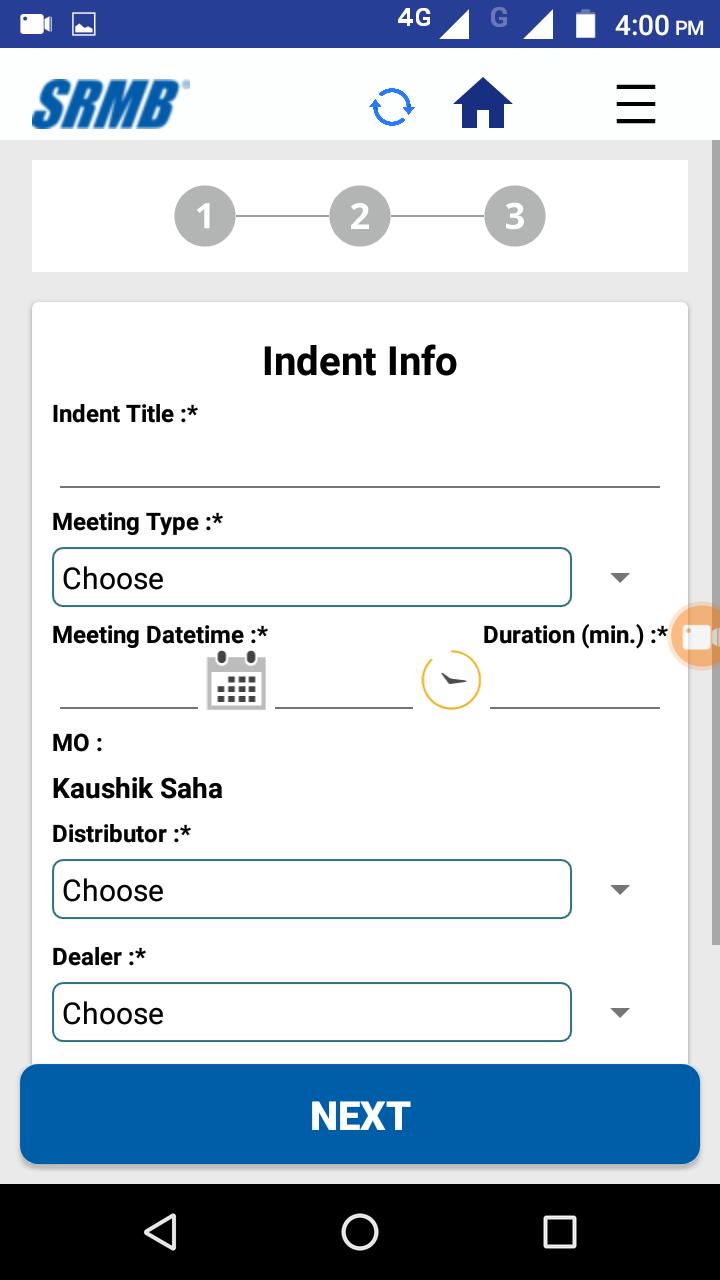Tap the floating orange video recorder icon
Viewport: 720px width, 1280px height.
pos(697,636)
